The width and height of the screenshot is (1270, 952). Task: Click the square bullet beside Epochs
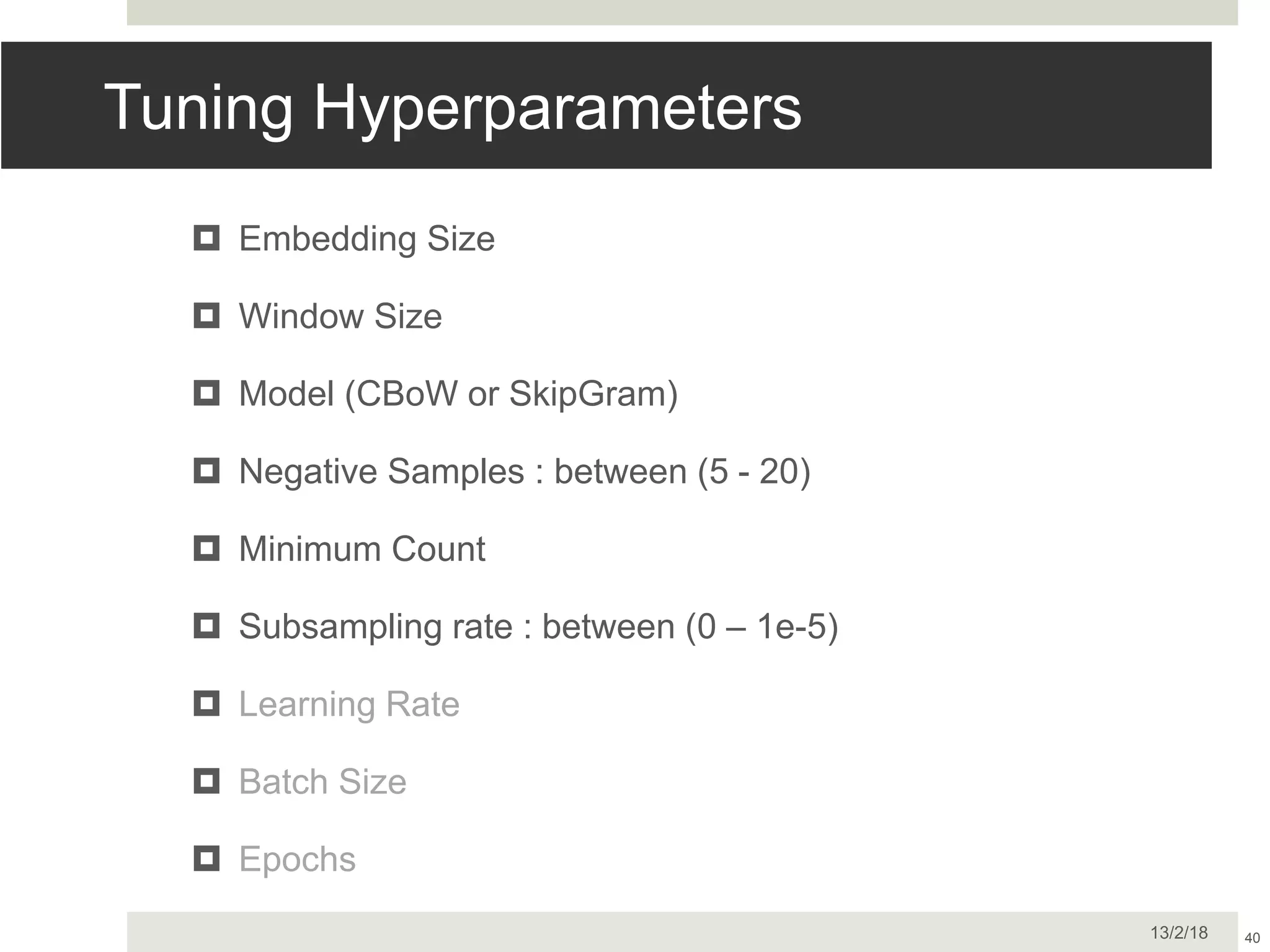[x=206, y=858]
